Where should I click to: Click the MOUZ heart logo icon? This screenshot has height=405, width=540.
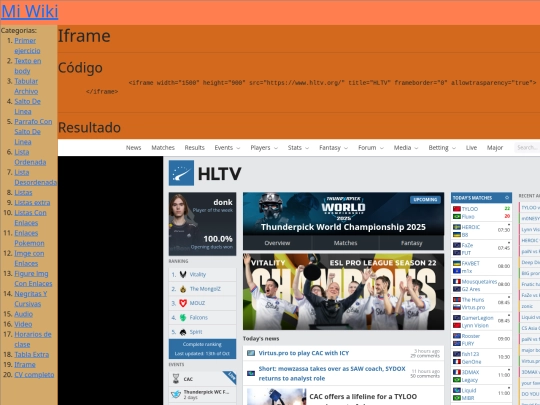tap(183, 303)
